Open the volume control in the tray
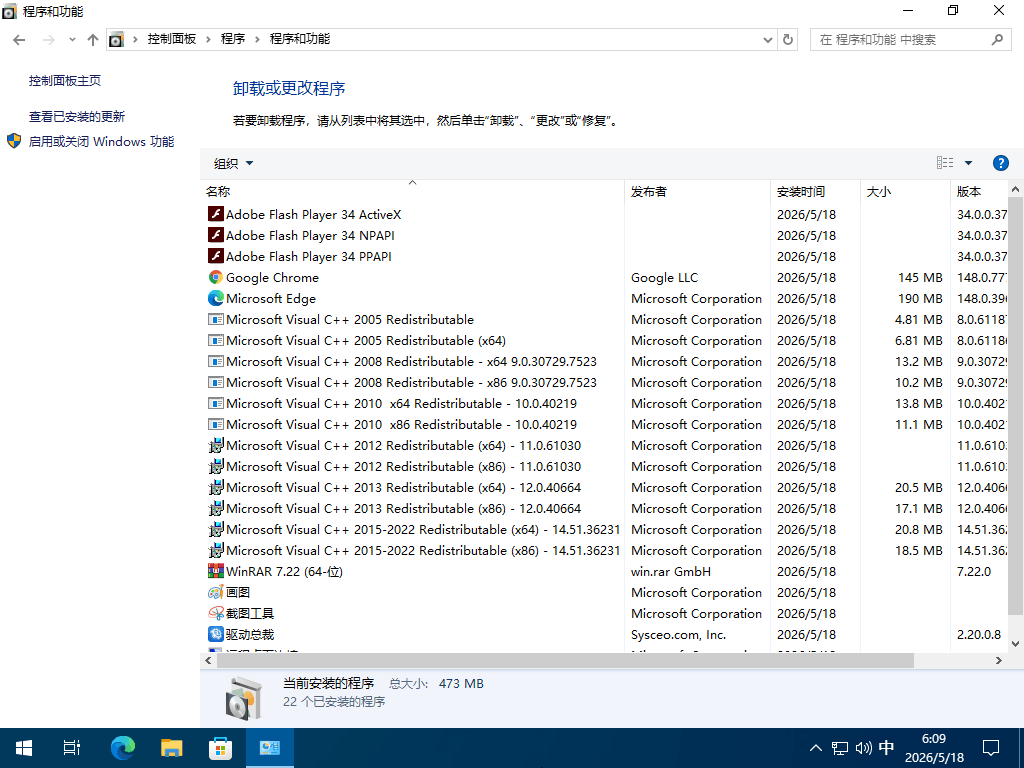Screen dimensions: 1024x768 (863, 748)
